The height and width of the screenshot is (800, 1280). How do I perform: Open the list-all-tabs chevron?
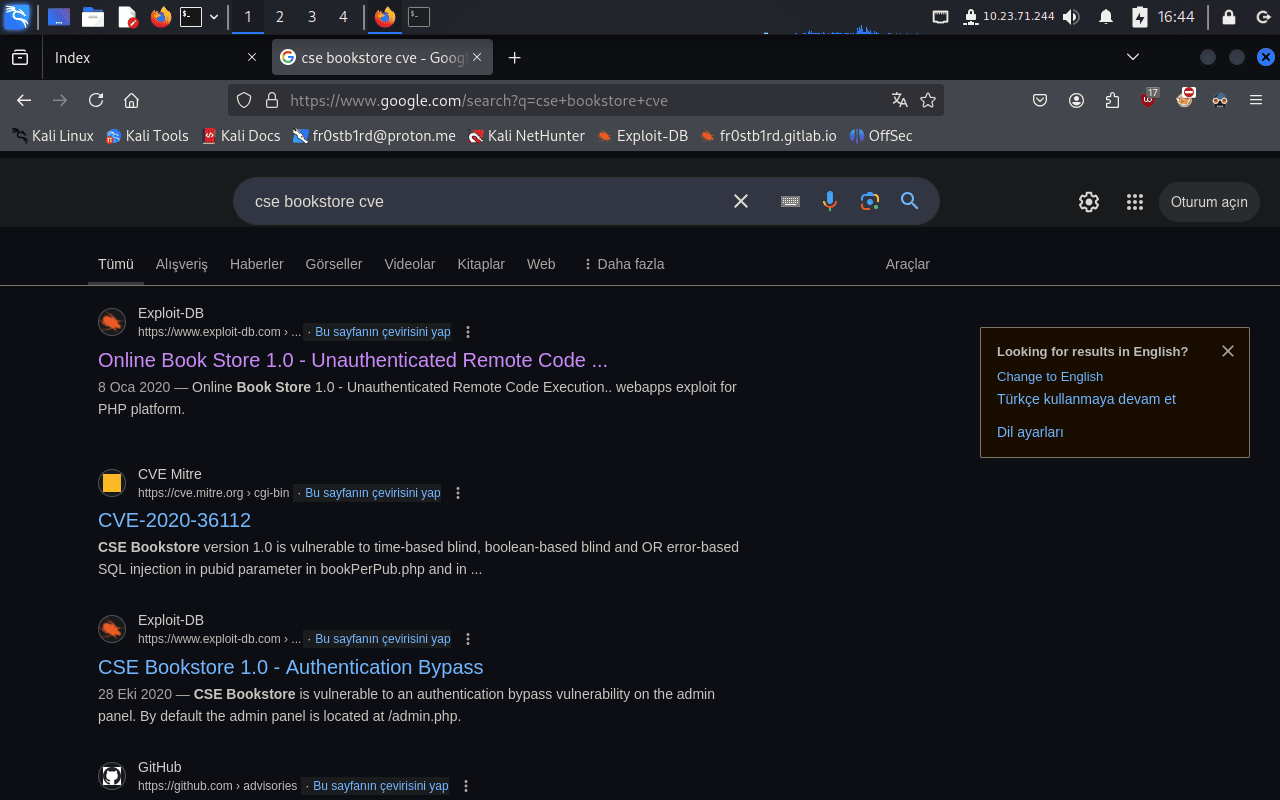coord(1133,57)
